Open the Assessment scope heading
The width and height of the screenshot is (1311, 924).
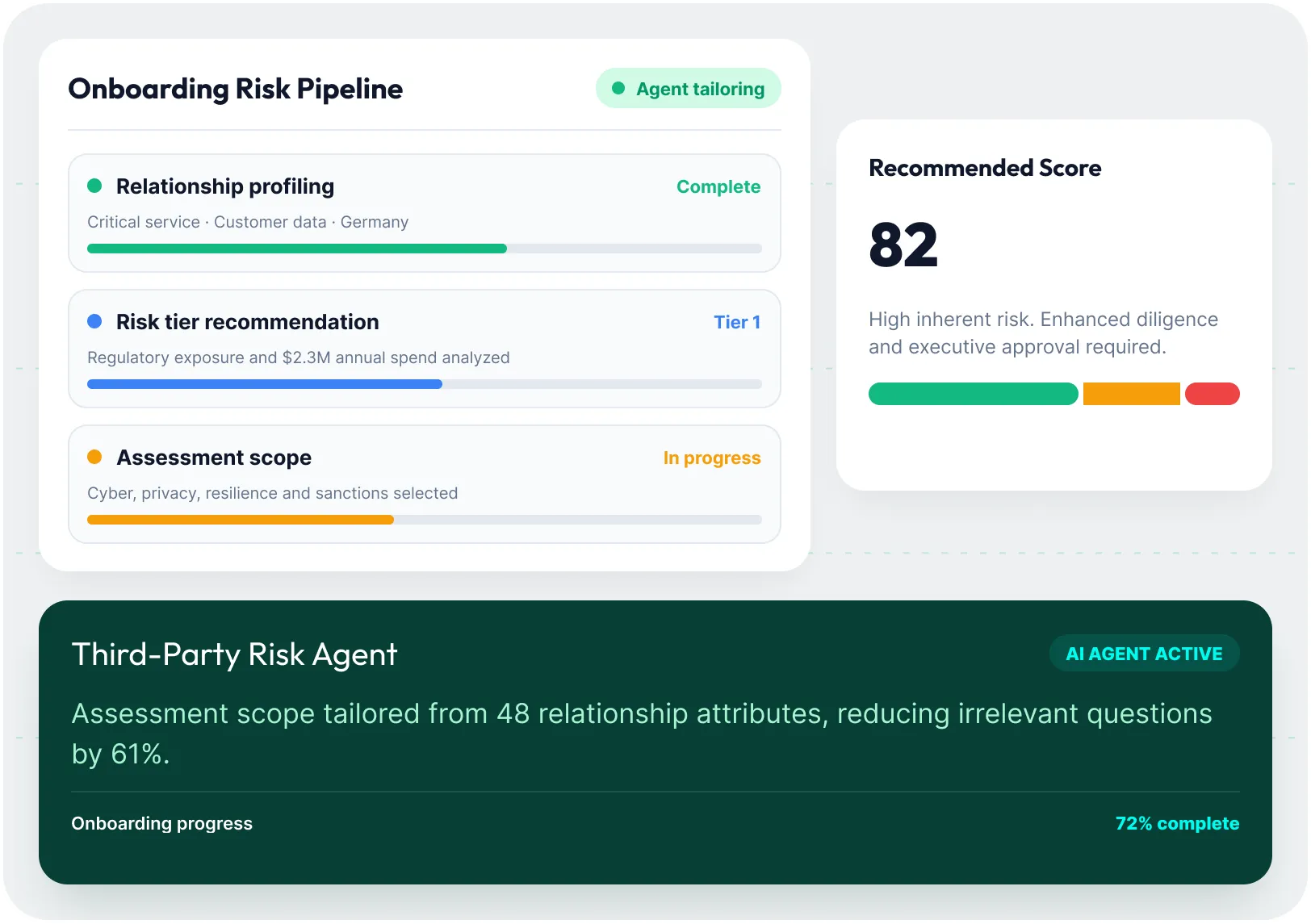pos(214,458)
